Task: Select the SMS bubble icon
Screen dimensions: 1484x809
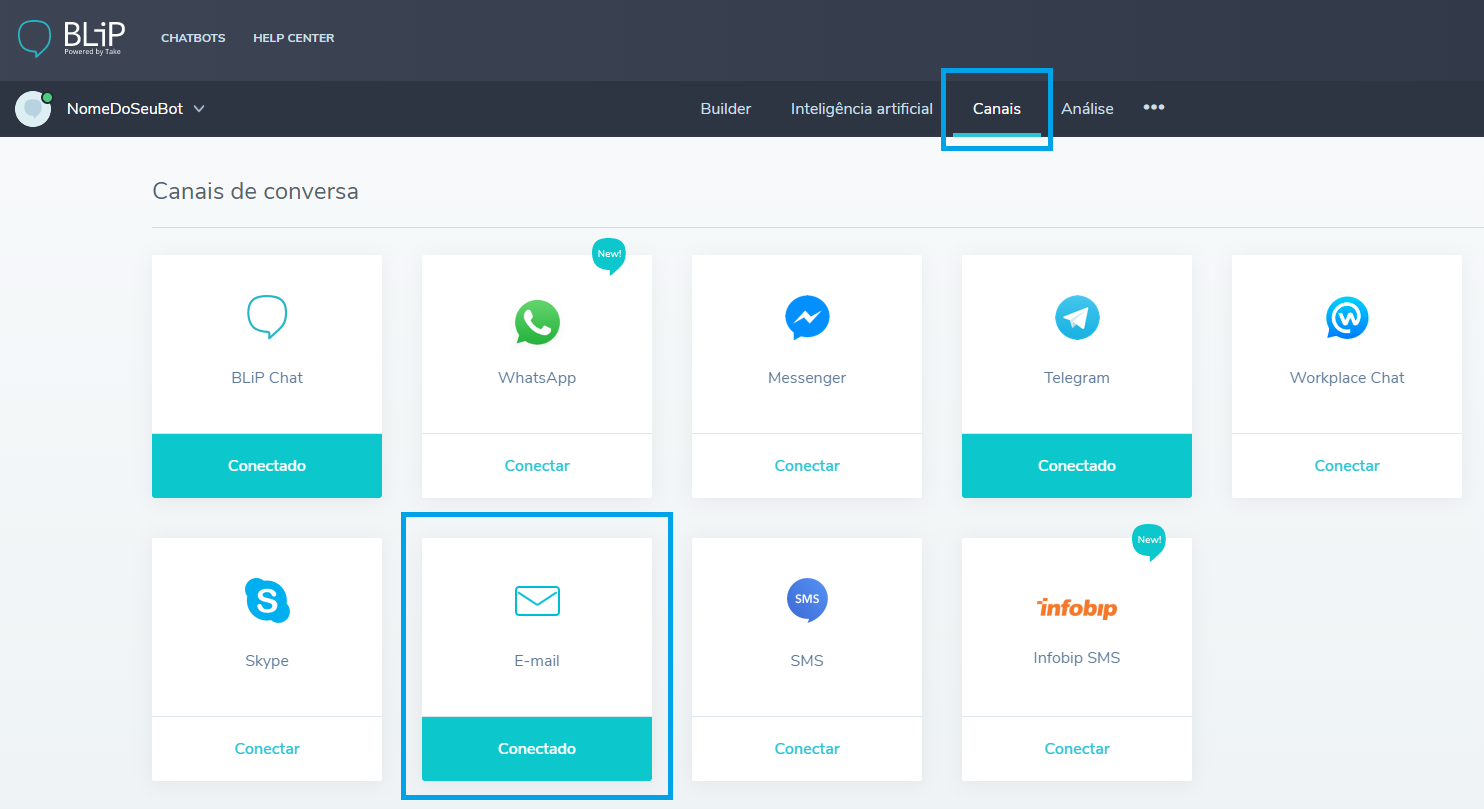Action: pos(807,600)
